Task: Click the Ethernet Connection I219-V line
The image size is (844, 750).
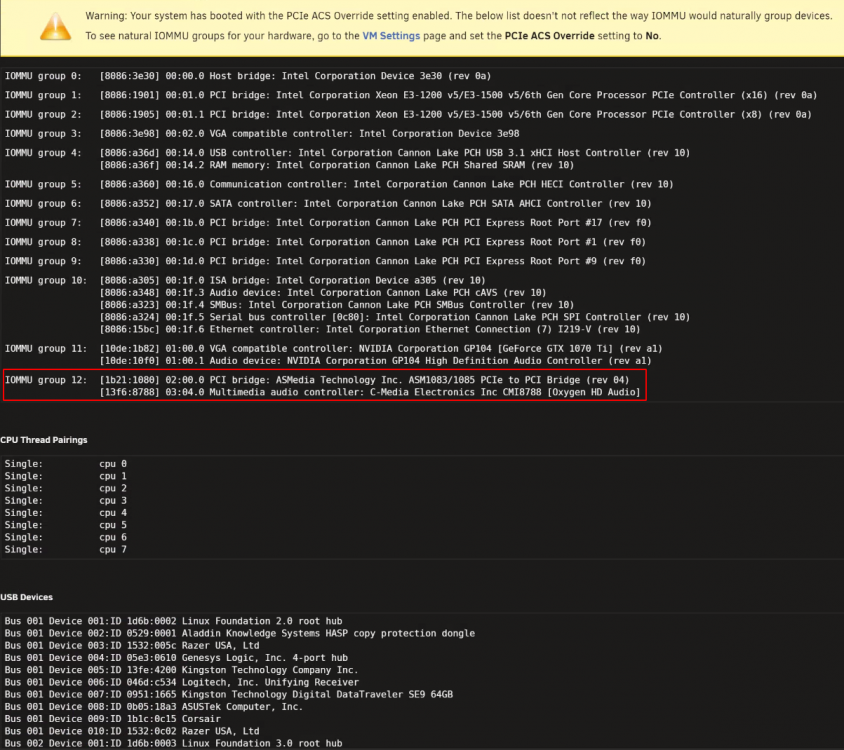Action: click(370, 330)
